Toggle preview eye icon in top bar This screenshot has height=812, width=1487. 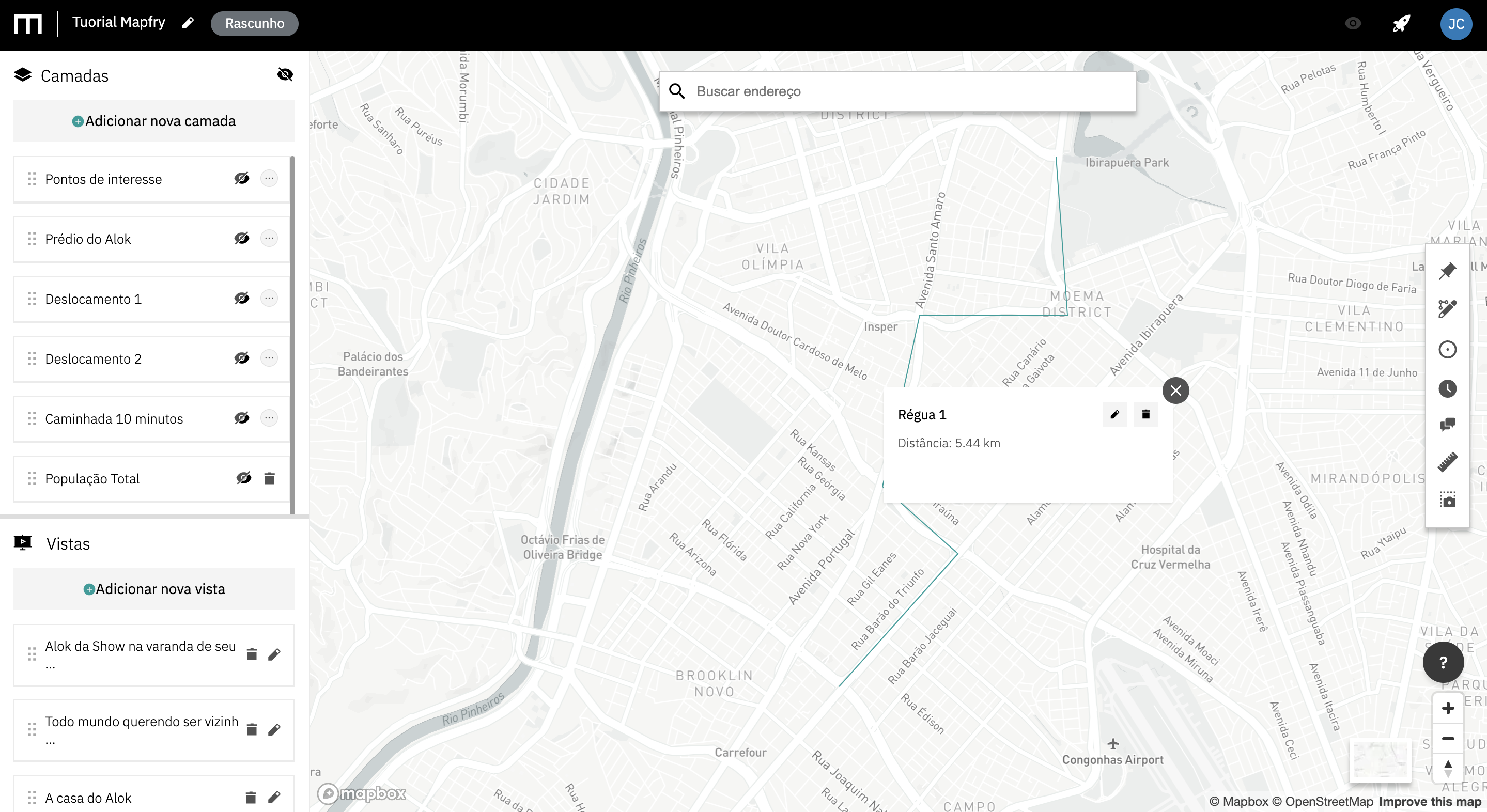[1353, 24]
